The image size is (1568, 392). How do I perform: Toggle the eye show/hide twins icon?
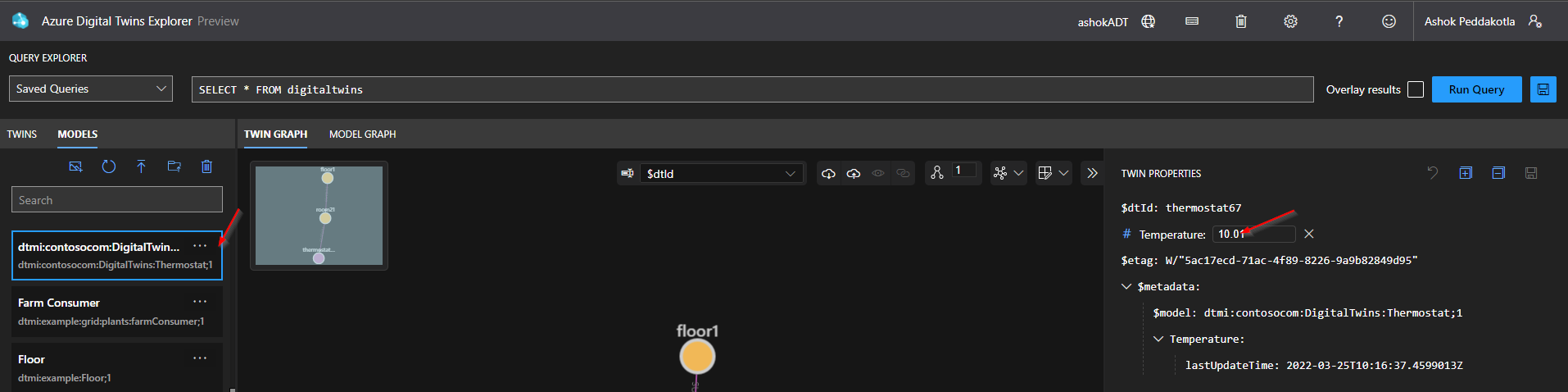pos(878,173)
